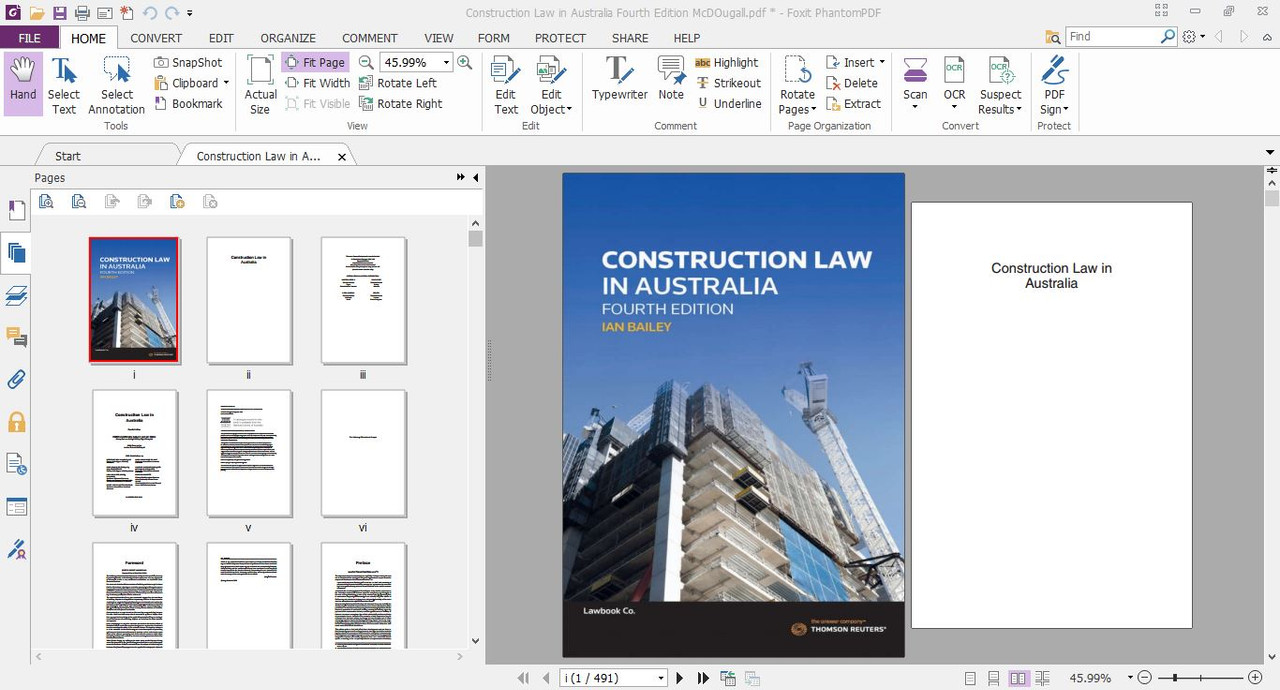Open the Comments panel in sidebar
The image size is (1280, 690).
pos(16,337)
